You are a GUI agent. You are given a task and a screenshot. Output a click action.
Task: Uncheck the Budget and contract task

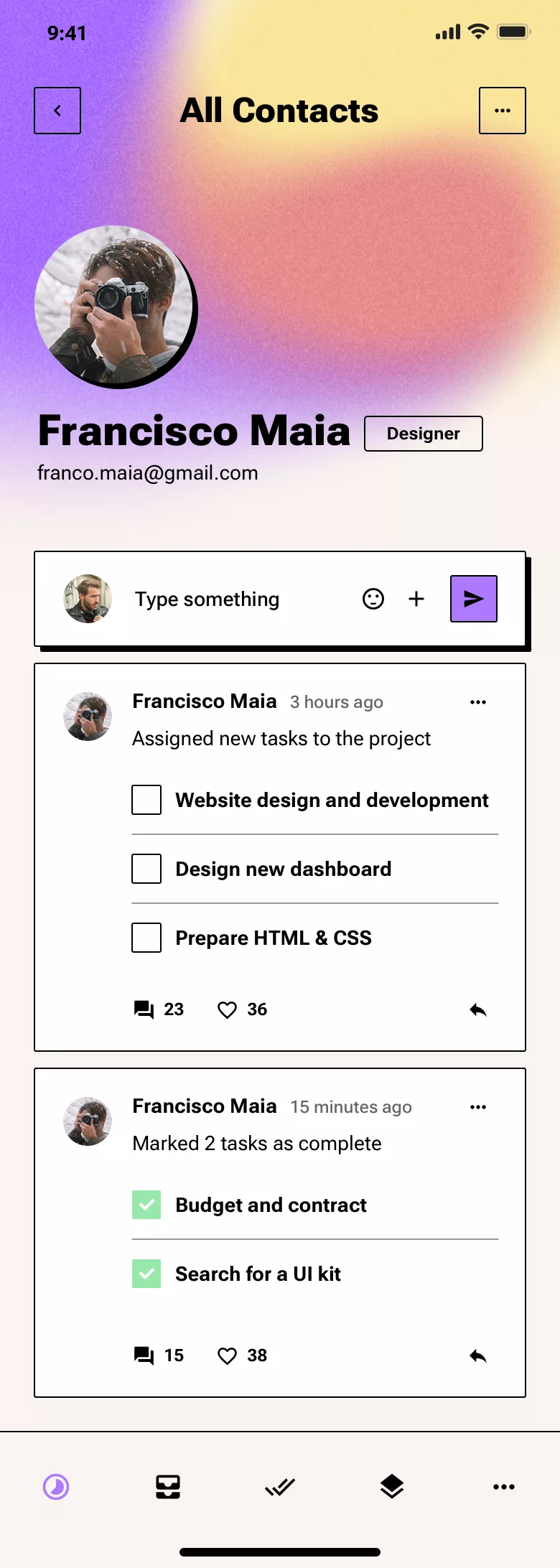(146, 1205)
